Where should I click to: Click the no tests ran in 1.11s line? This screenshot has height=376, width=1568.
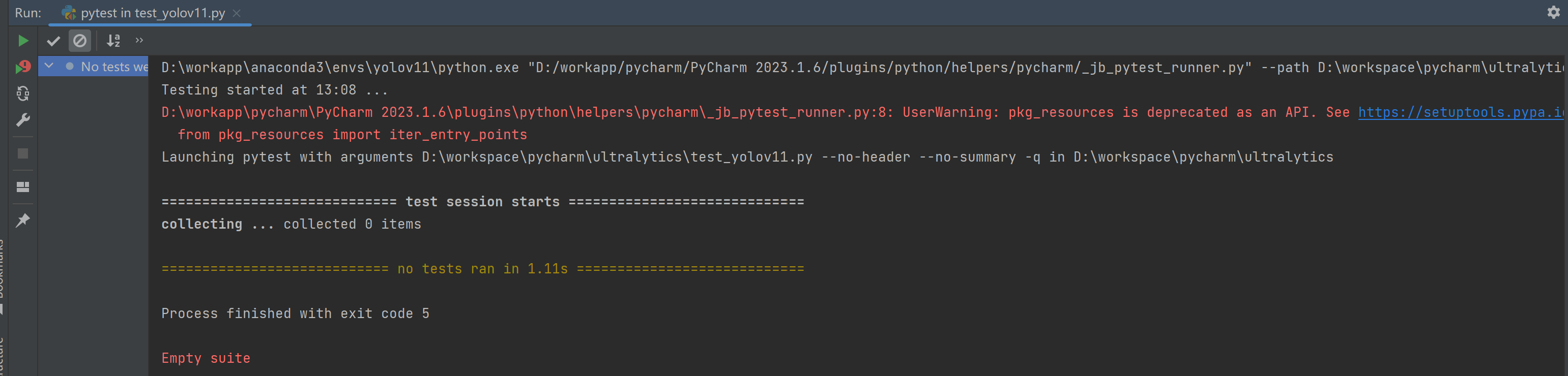click(x=483, y=268)
